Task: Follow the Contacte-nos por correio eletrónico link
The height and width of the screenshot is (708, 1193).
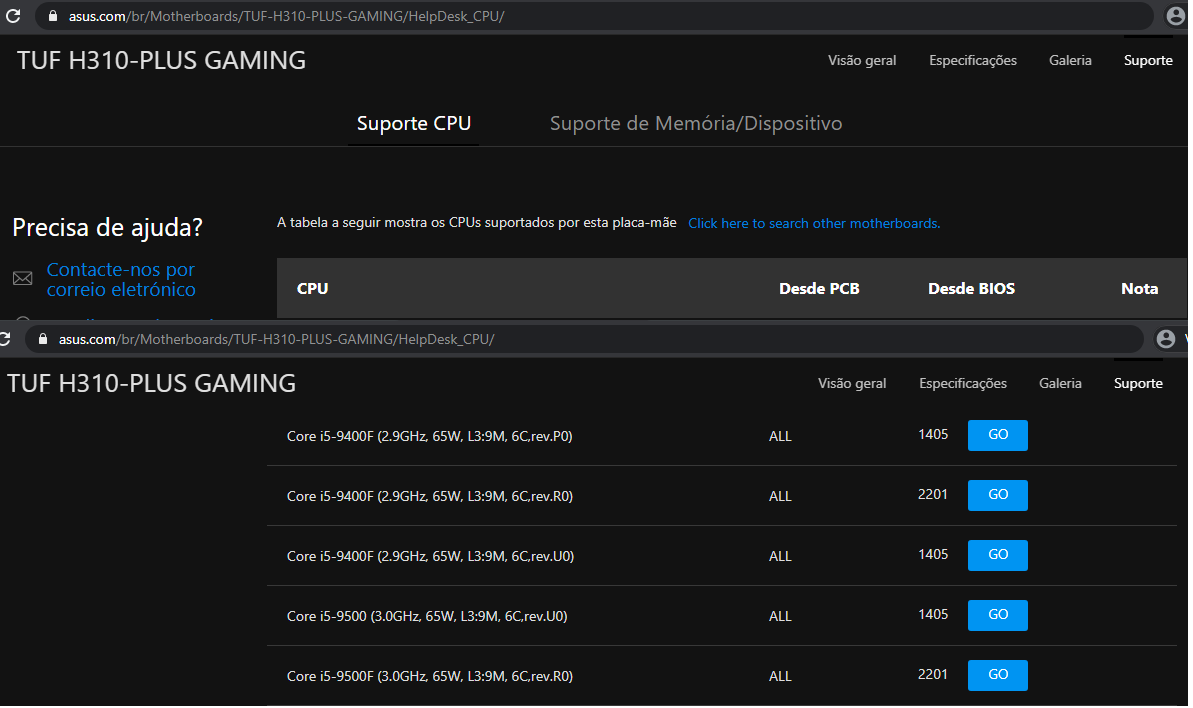Action: coord(121,279)
